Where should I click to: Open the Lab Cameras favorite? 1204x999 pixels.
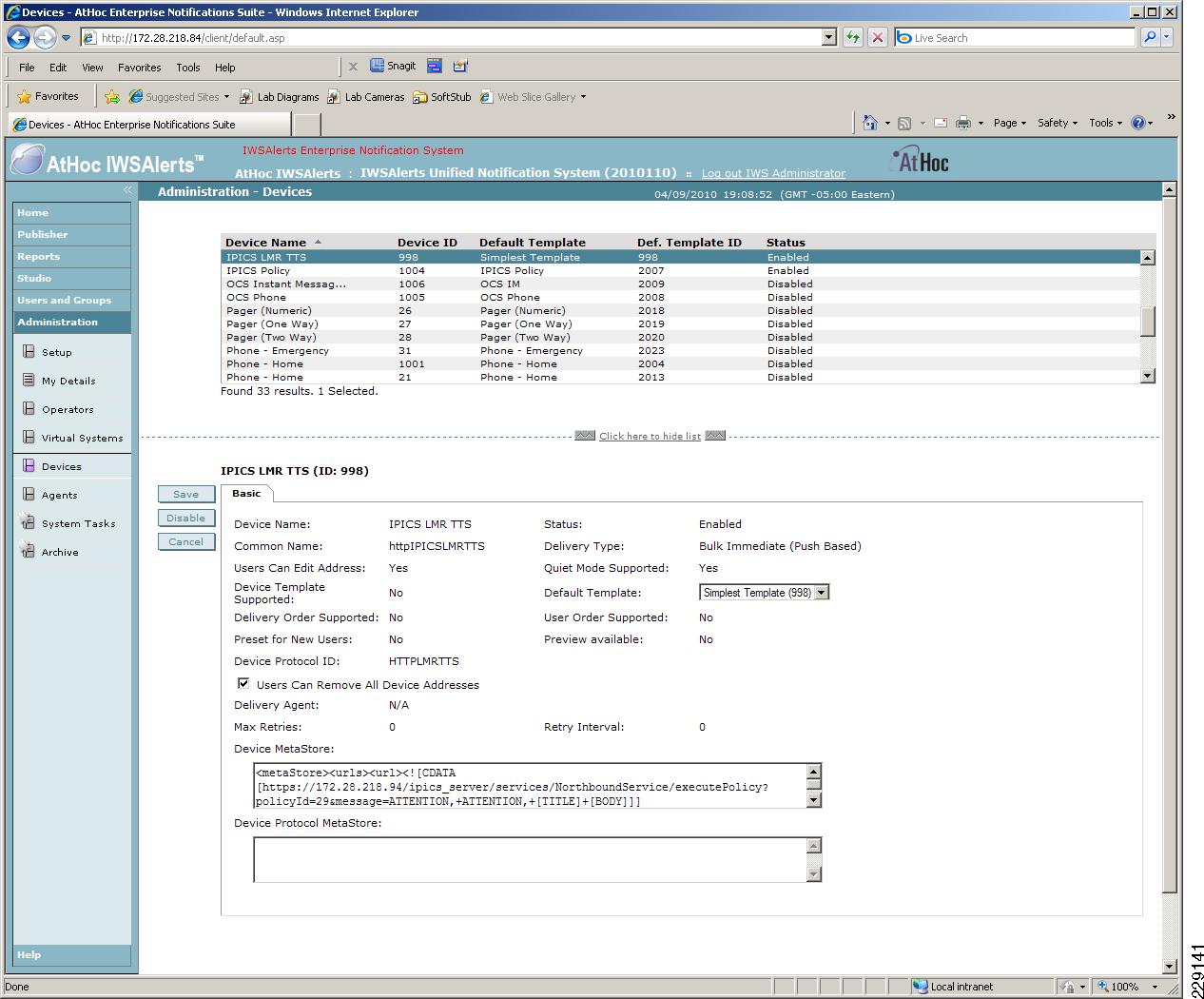point(366,96)
